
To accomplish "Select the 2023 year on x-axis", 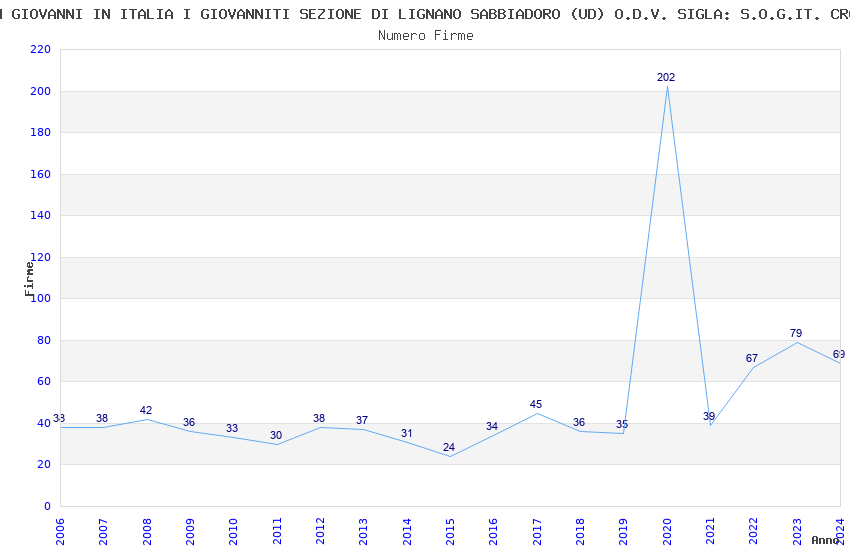I will tap(797, 530).
